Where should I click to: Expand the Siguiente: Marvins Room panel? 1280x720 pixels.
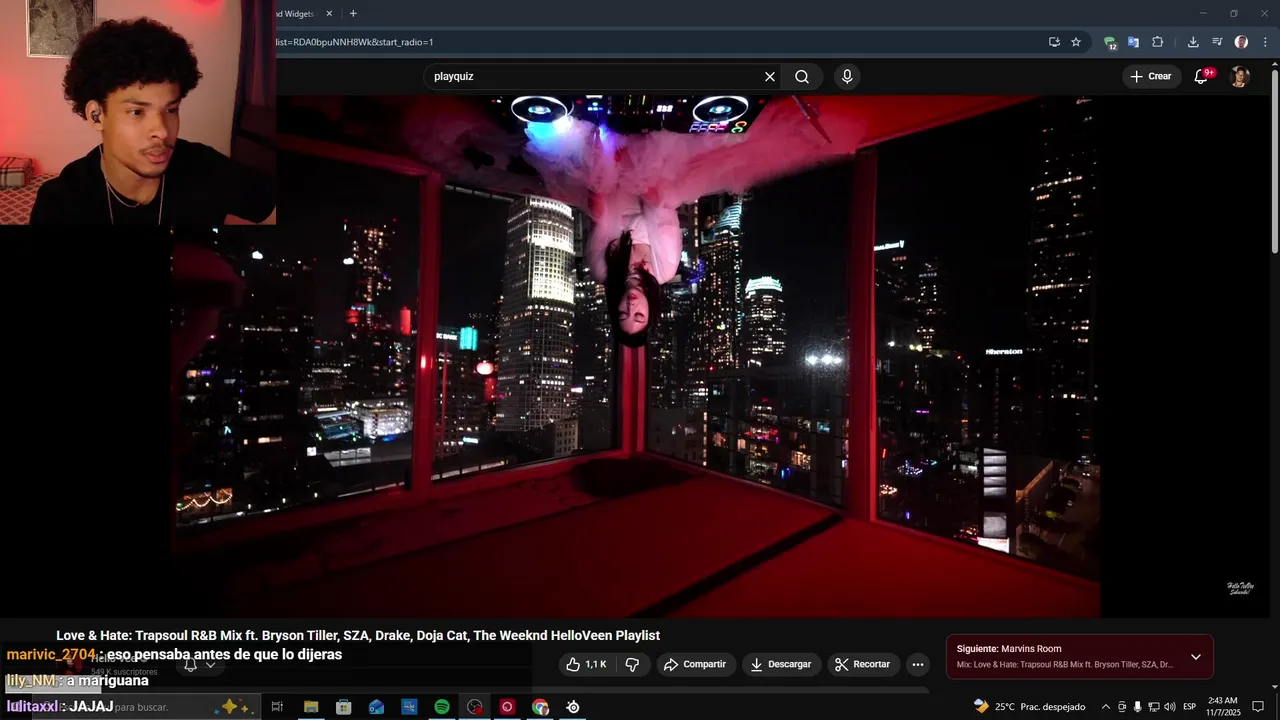point(1195,657)
